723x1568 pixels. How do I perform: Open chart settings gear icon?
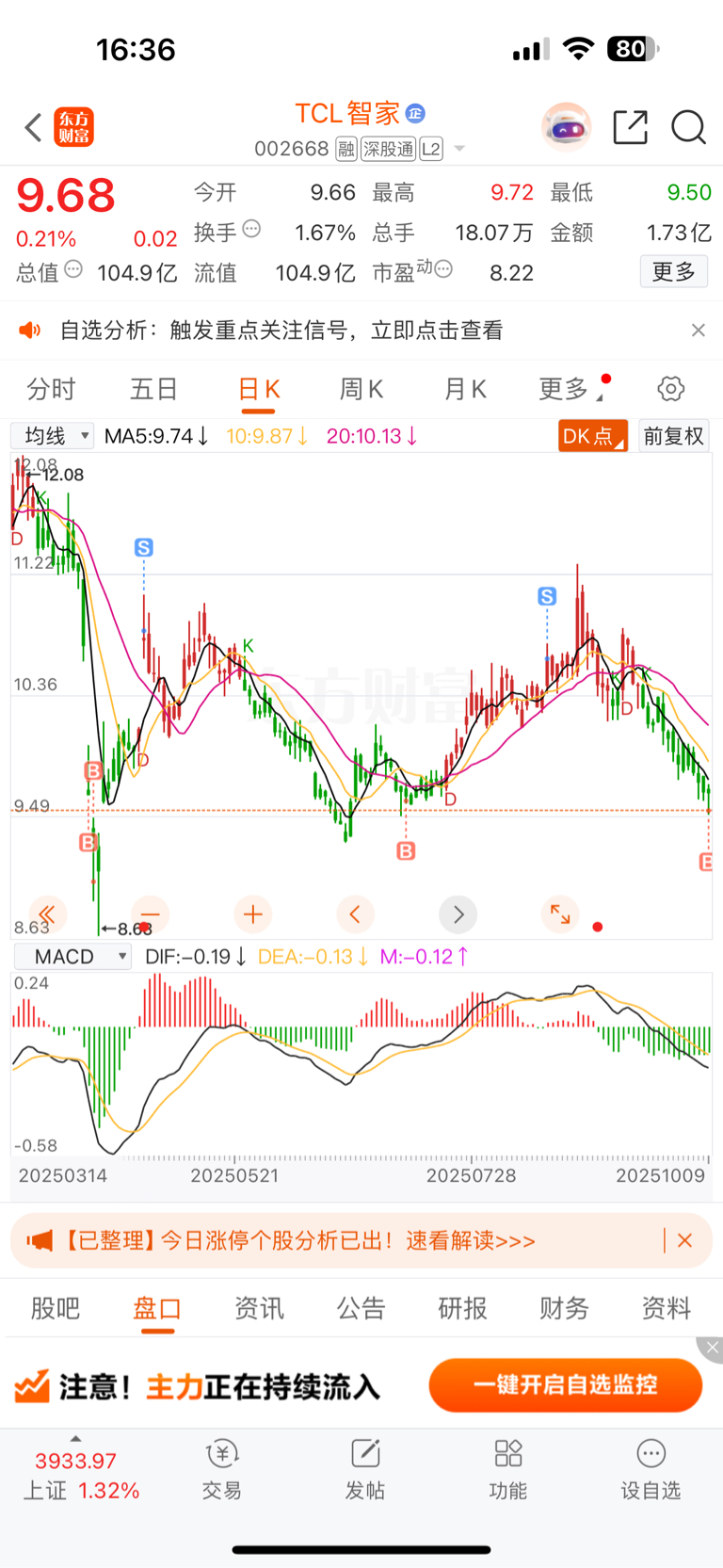point(670,389)
